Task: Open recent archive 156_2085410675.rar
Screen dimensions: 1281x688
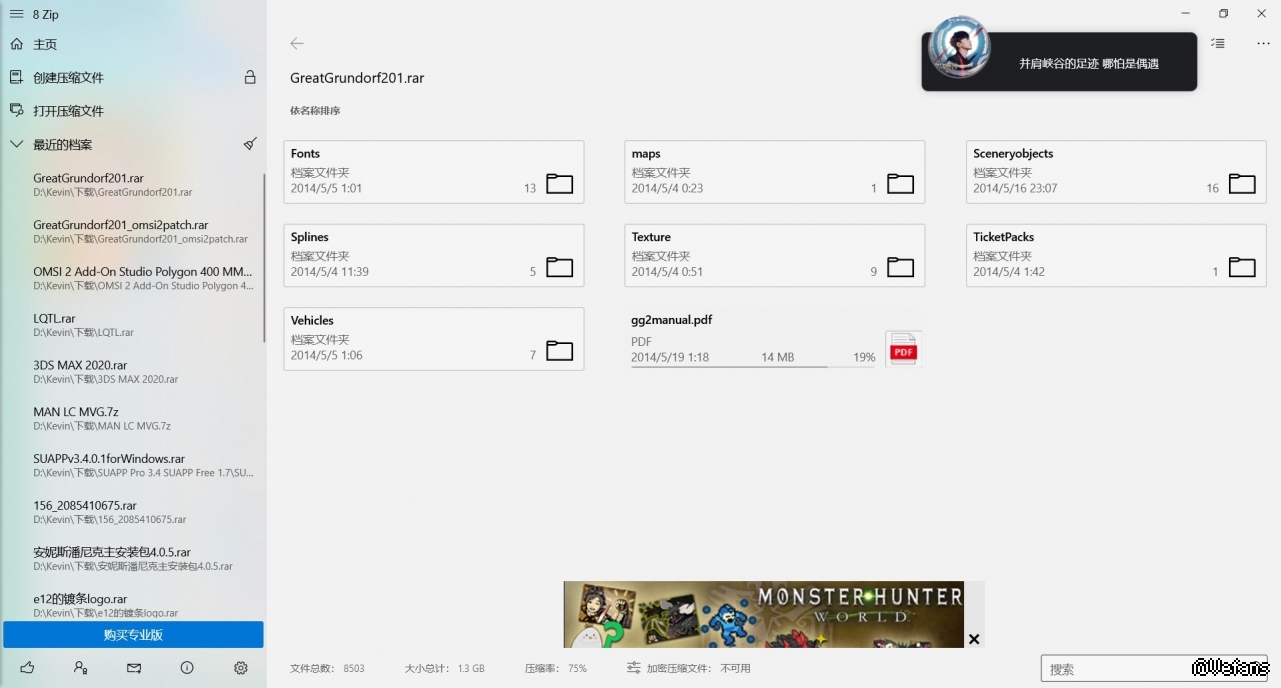Action: 133,512
